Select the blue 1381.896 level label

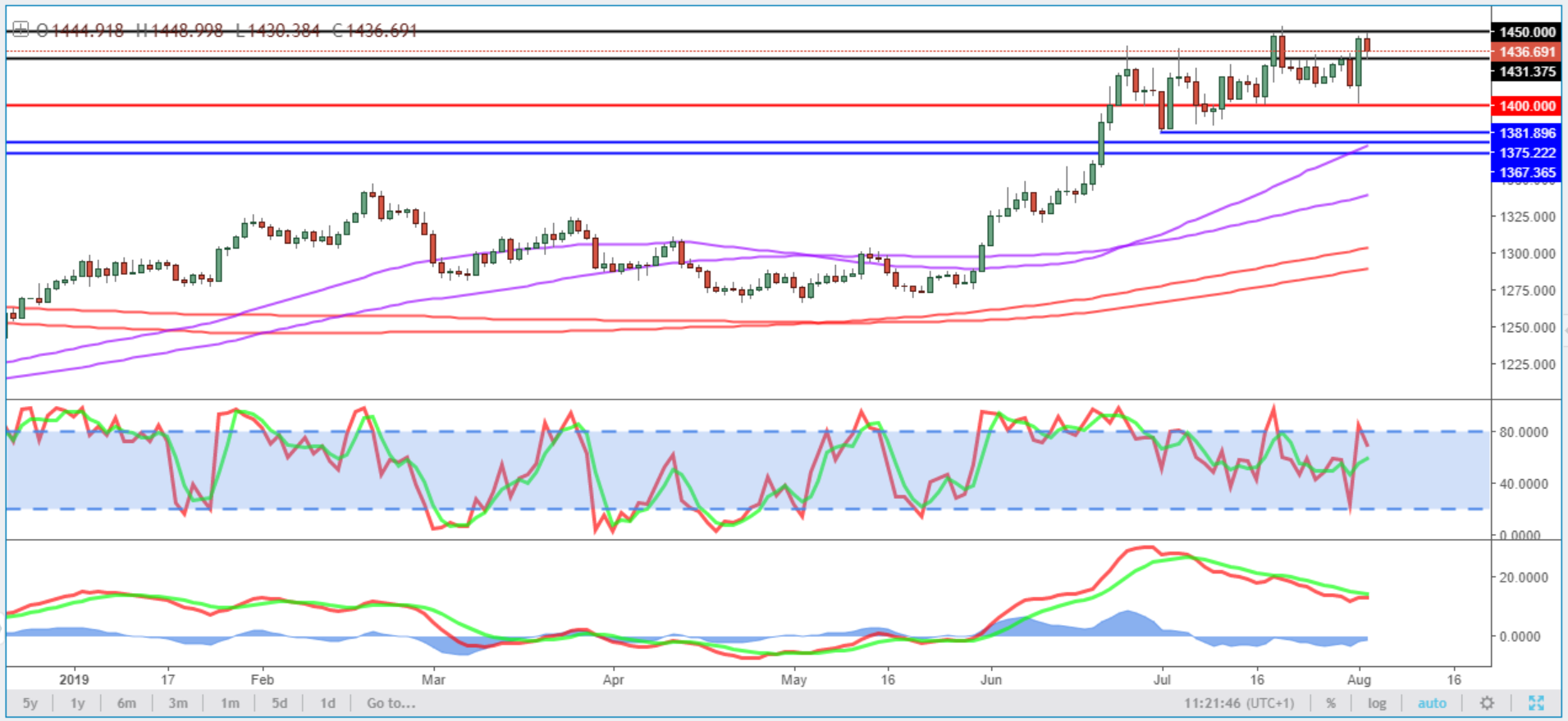coord(1527,133)
